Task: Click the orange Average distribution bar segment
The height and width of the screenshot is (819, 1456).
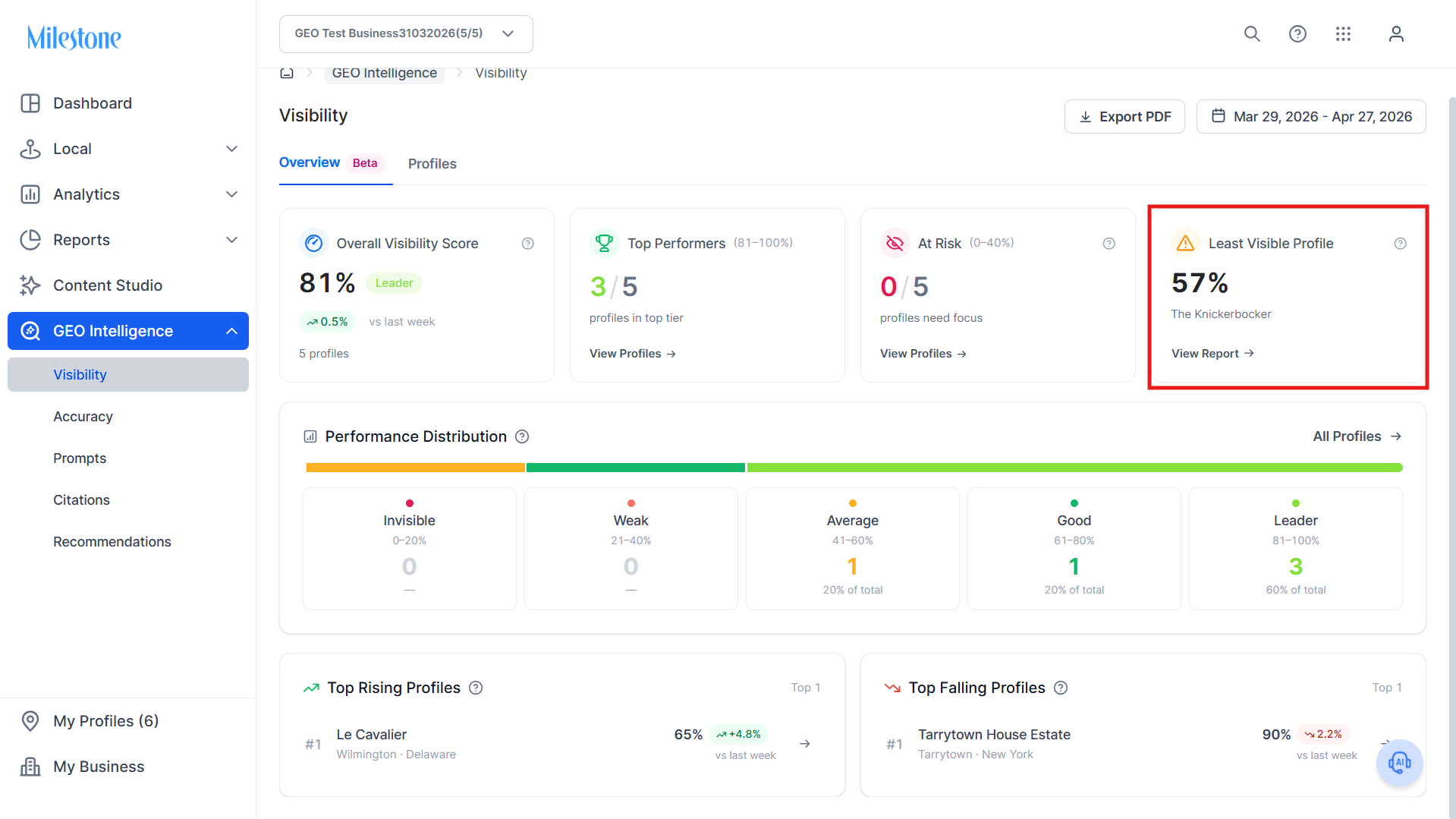Action: (416, 468)
